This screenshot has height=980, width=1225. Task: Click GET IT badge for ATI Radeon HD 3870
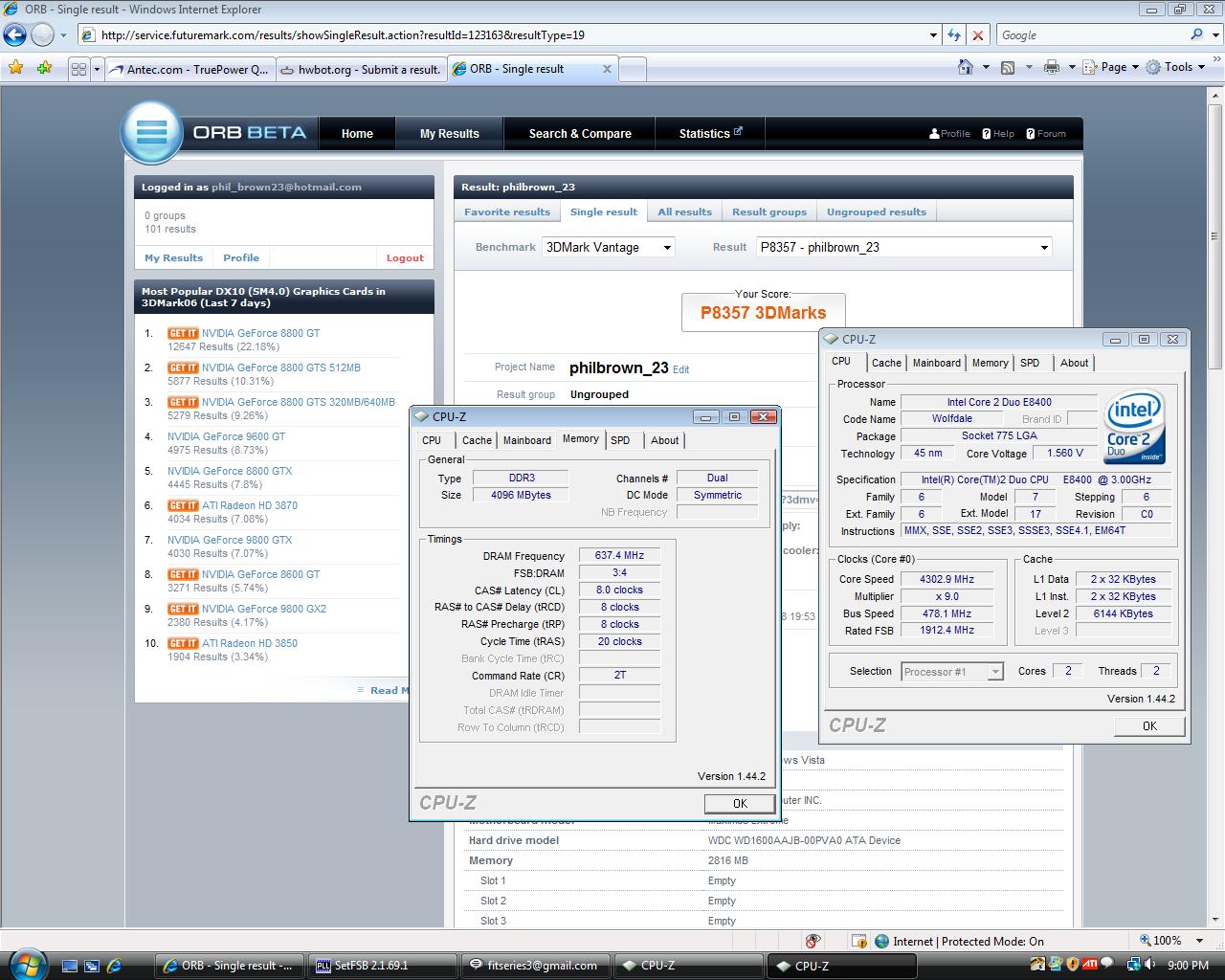point(183,505)
